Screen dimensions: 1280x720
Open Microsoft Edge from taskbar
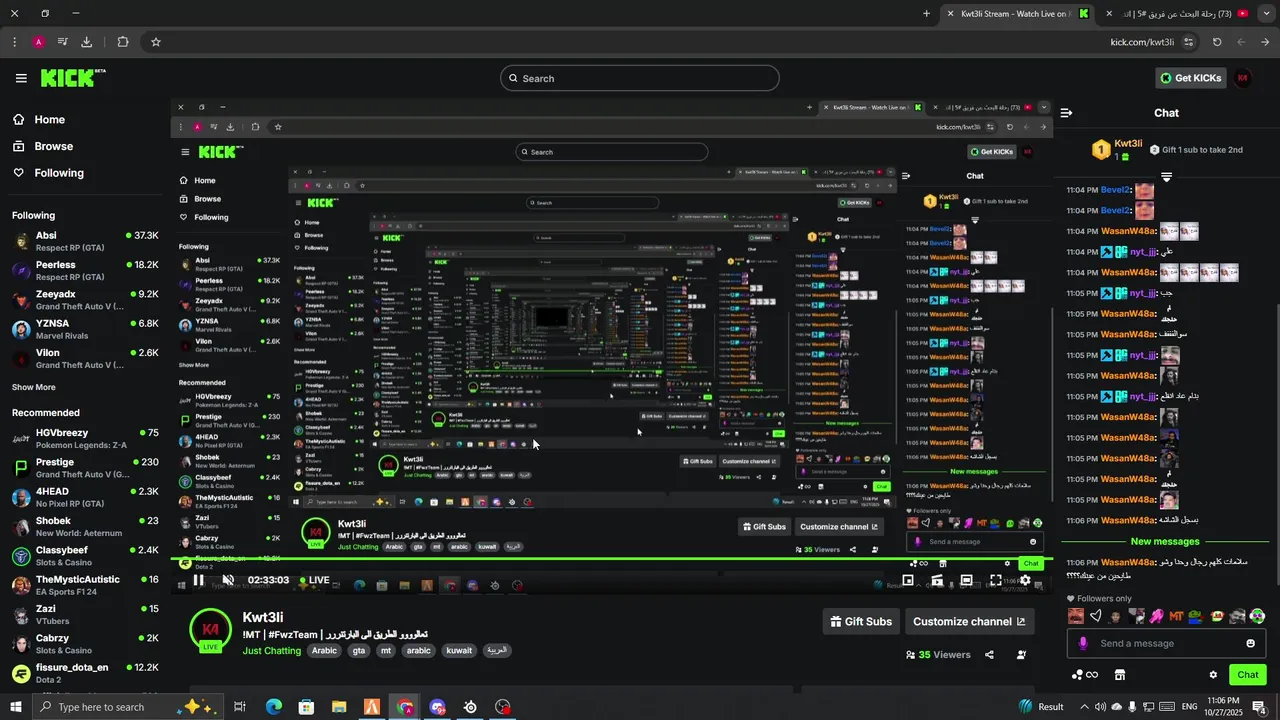tap(273, 707)
